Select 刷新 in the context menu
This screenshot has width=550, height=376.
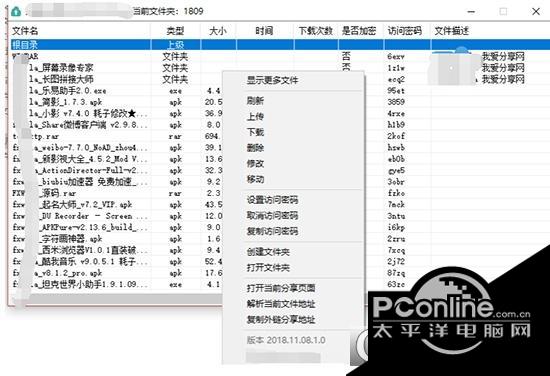(x=255, y=101)
